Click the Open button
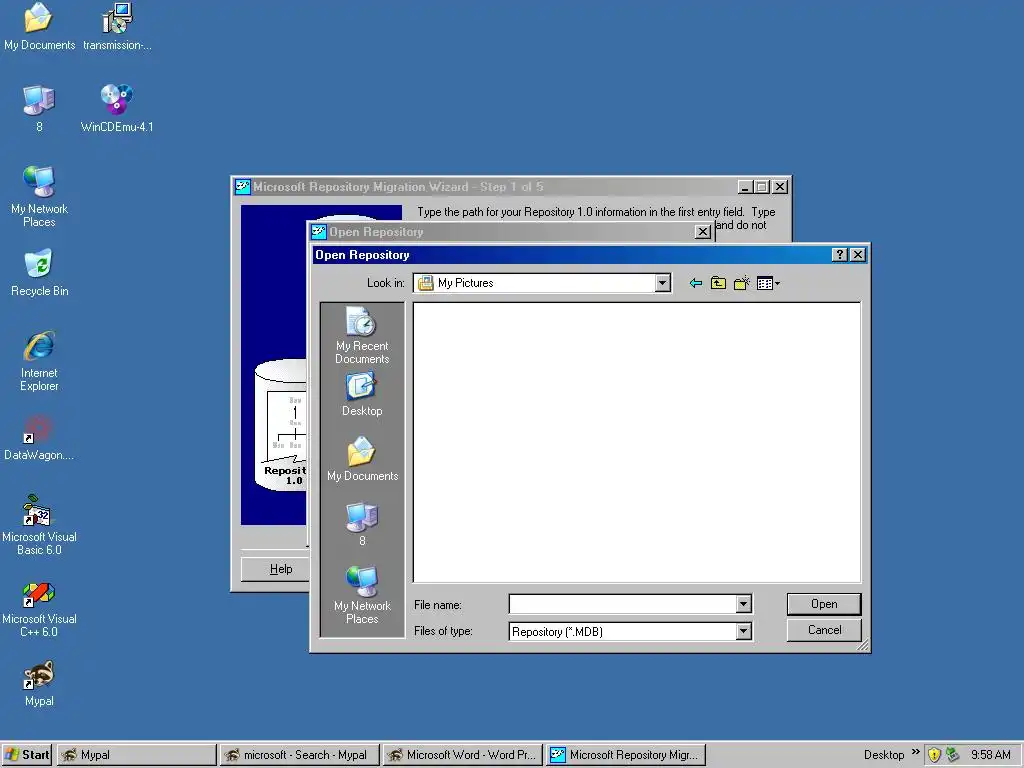This screenshot has width=1024, height=768. tap(824, 604)
